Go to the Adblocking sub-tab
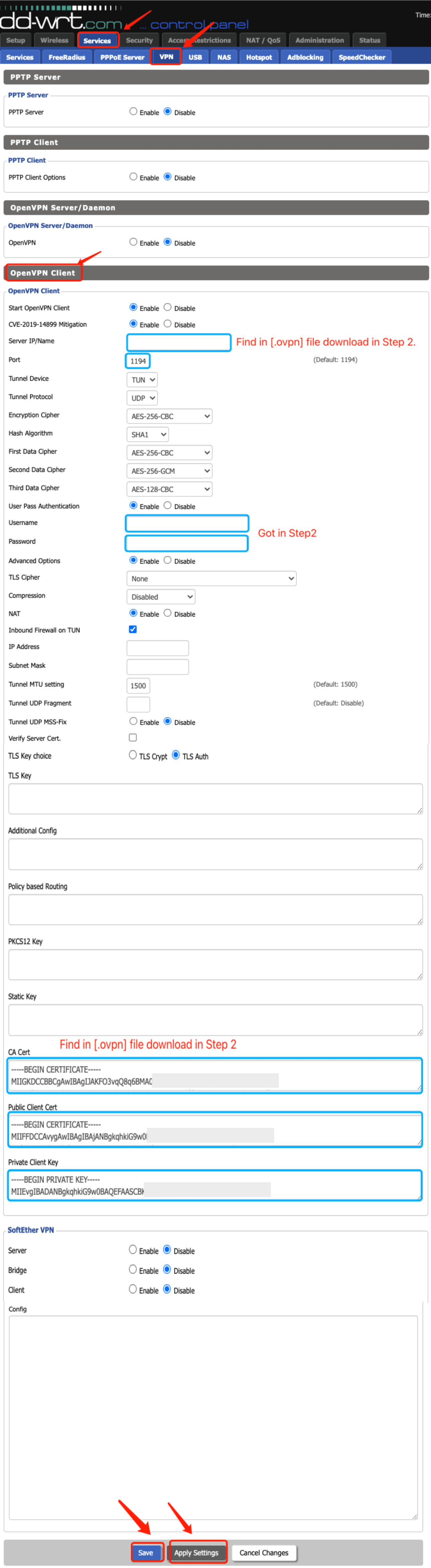Screen dimensions: 431x1568 click(305, 57)
